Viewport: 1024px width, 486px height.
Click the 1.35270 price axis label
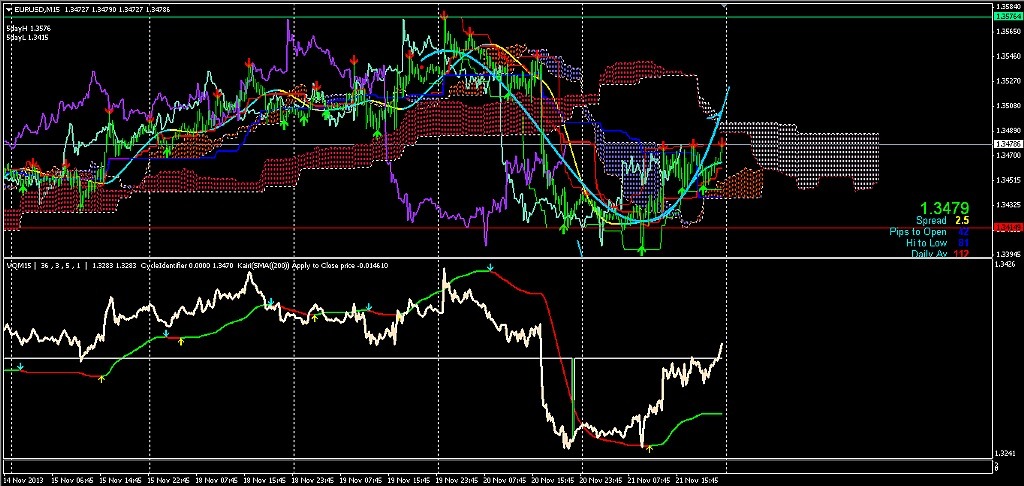pos(1007,81)
